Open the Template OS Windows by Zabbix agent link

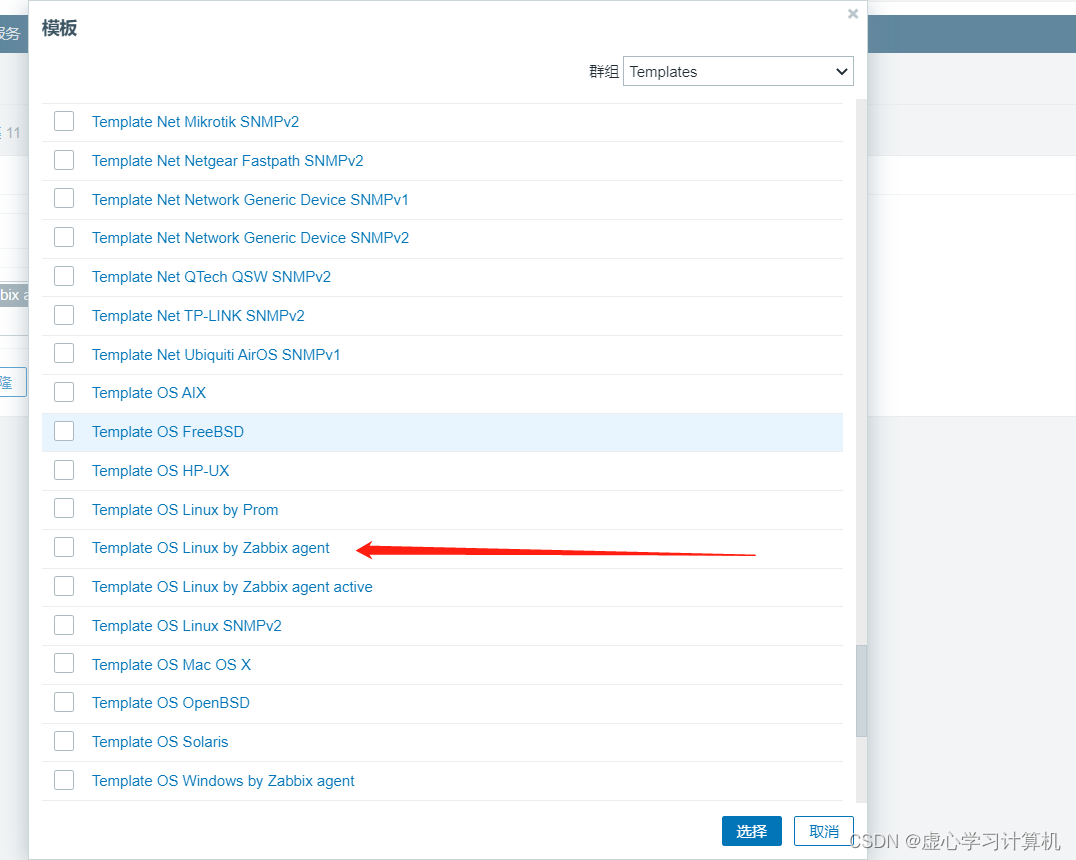pos(223,781)
